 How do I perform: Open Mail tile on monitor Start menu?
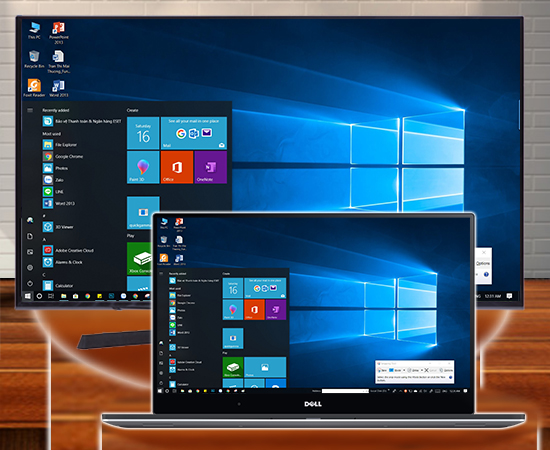coord(194,133)
